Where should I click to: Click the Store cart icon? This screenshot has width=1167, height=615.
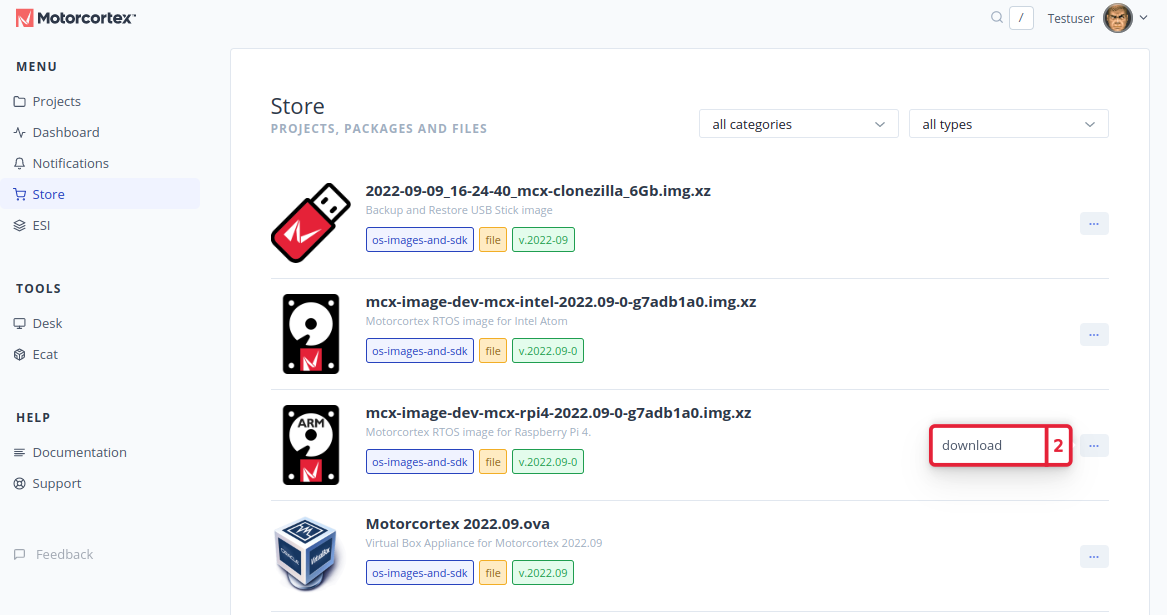[x=20, y=194]
